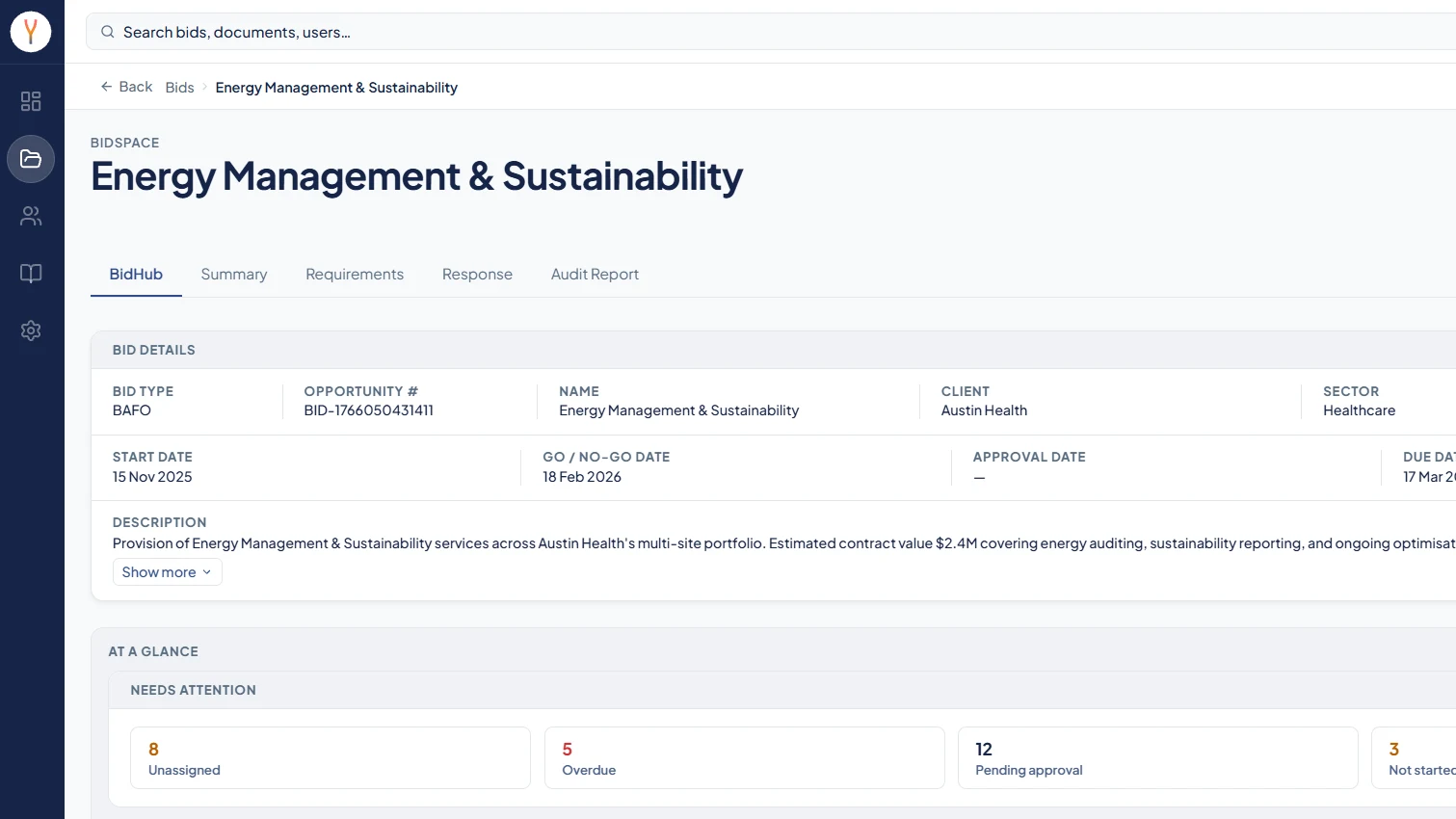Go to Bids breadcrumb link
This screenshot has width=1456, height=819.
[179, 88]
